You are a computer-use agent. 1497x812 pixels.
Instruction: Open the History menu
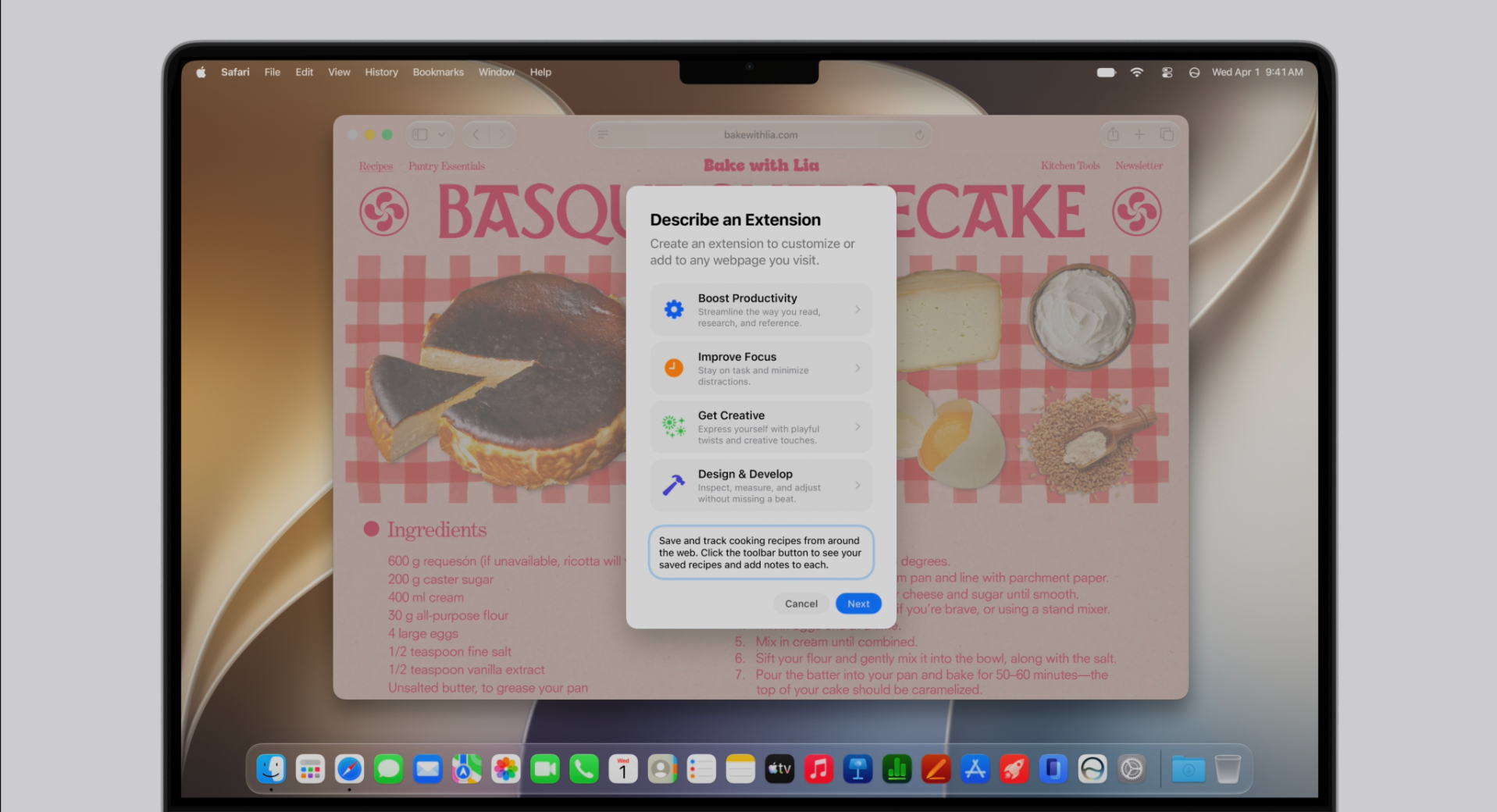coord(381,72)
